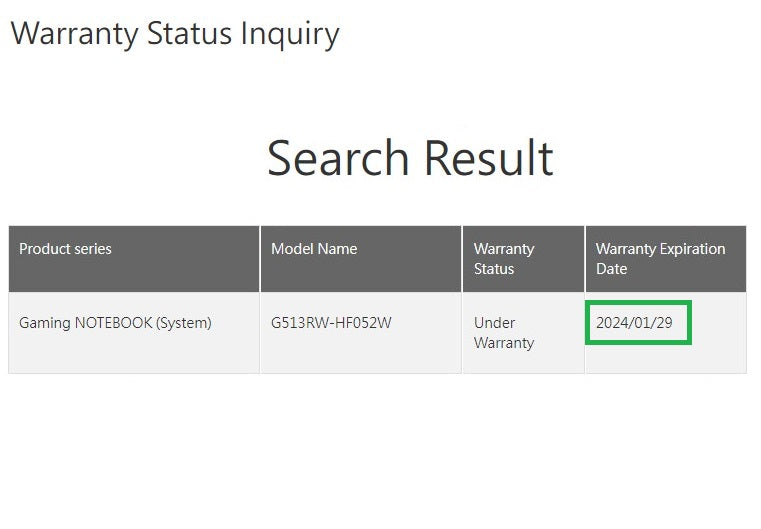Viewport: 761px width, 529px height.
Task: Click the word Status in page title
Action: pos(189,33)
